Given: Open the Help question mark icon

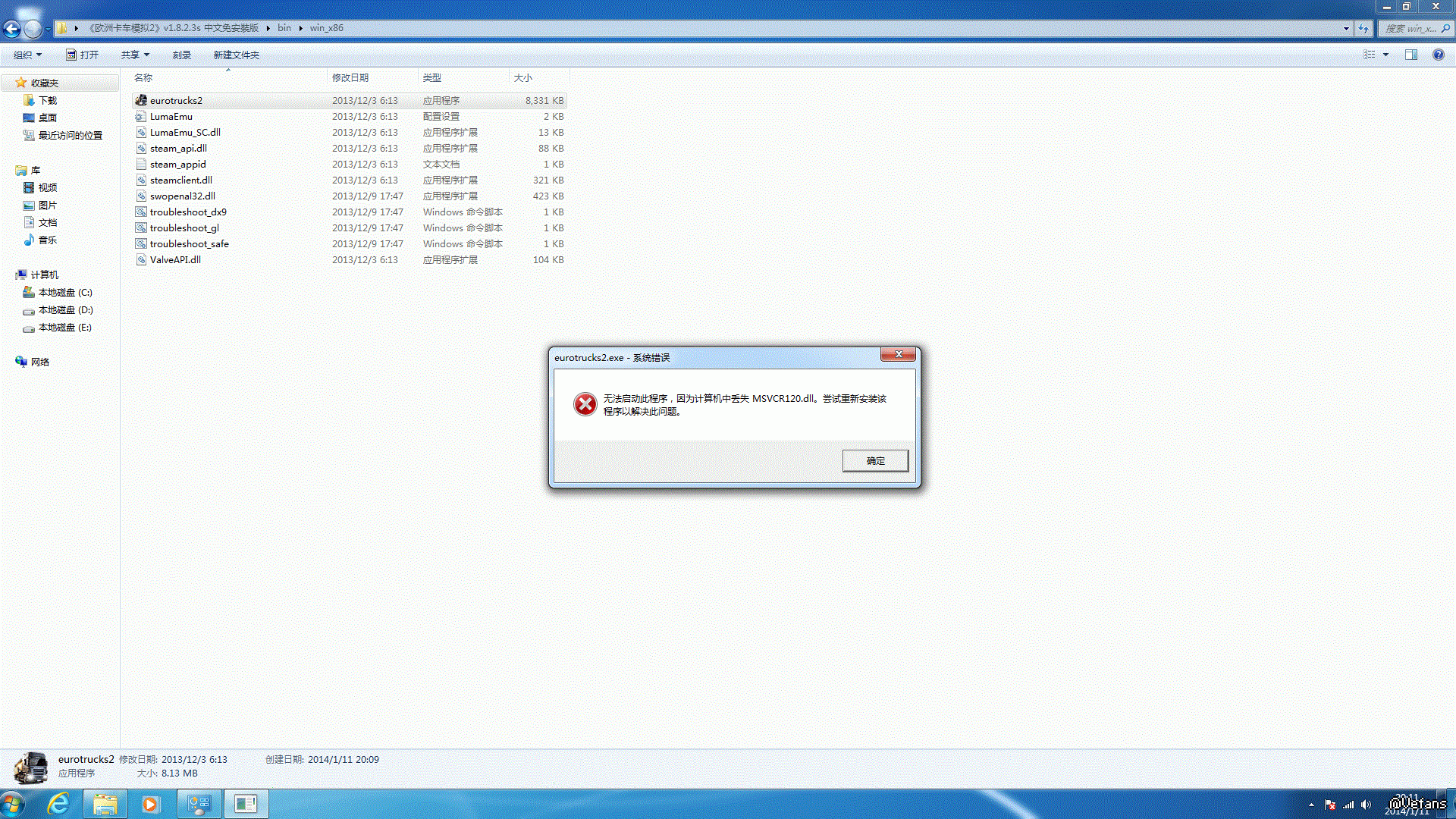Looking at the screenshot, I should [1438, 55].
